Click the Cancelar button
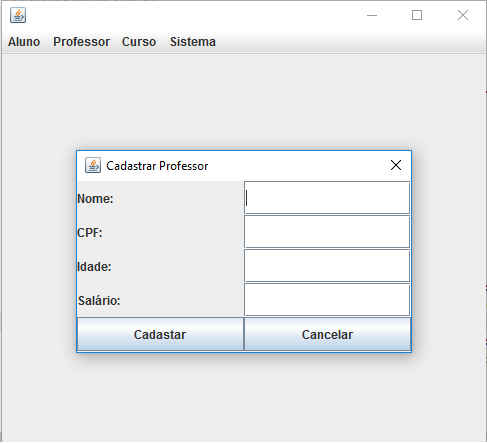 coord(327,334)
